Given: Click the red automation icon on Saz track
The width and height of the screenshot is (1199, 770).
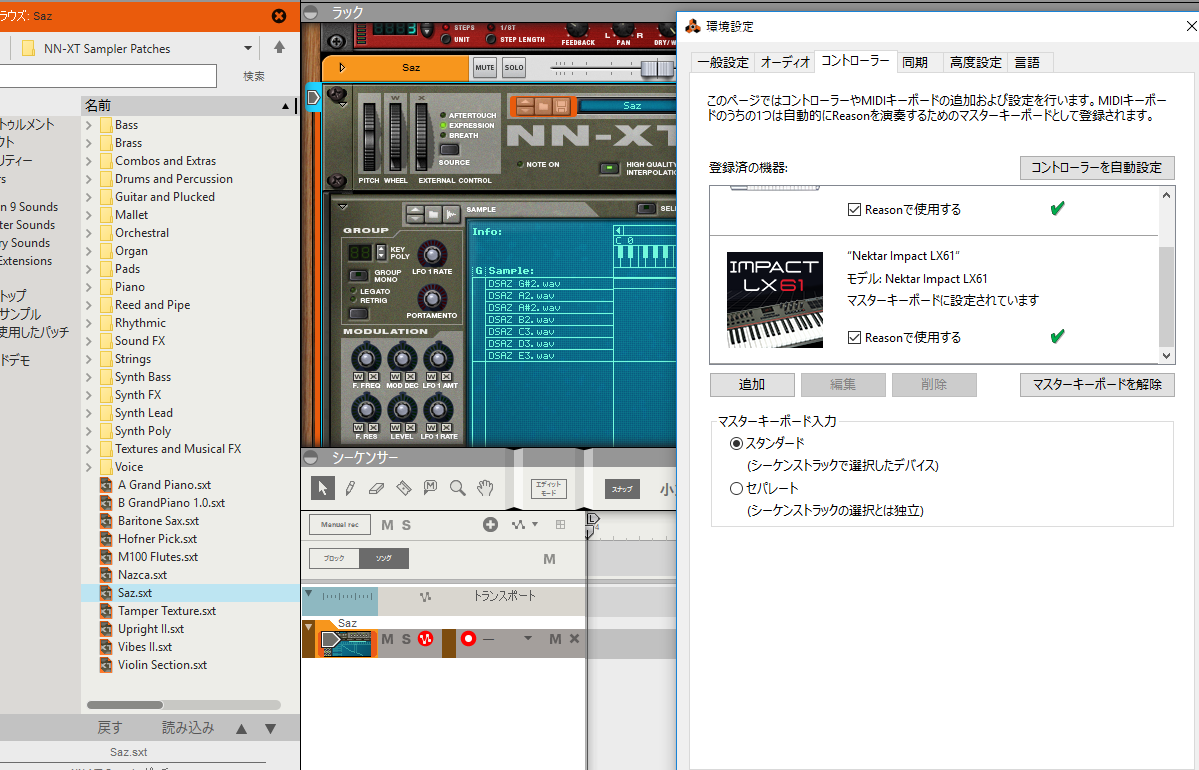Looking at the screenshot, I should [x=426, y=639].
